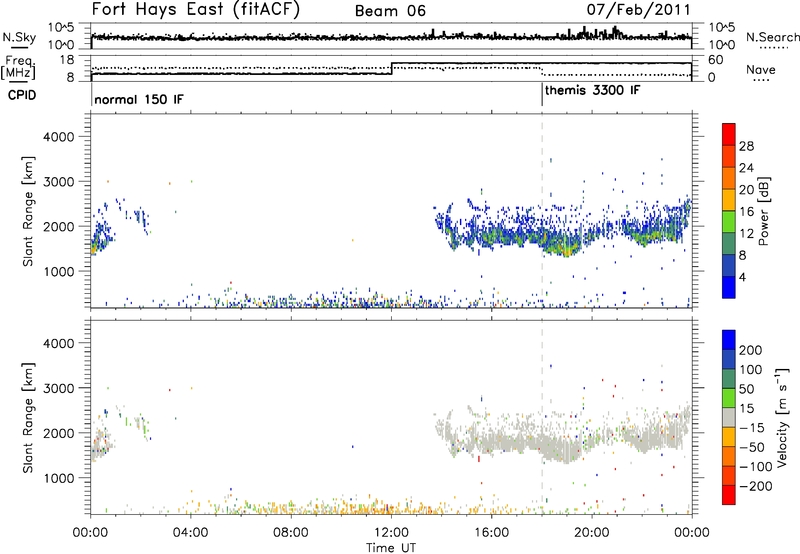Click the noise trace in the N.Sky panel
The image size is (800, 554).
pyautogui.click(x=391, y=37)
